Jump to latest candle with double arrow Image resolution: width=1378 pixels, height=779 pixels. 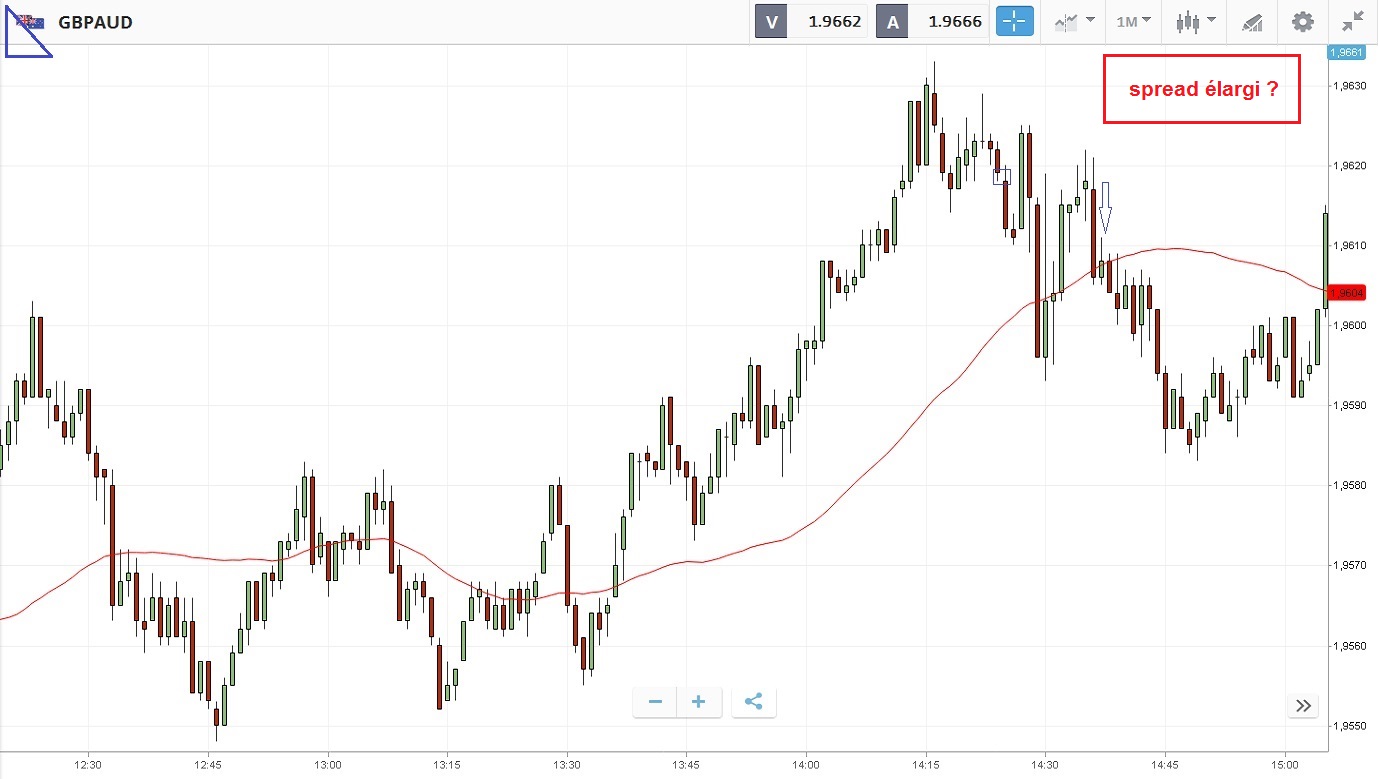(x=1303, y=706)
